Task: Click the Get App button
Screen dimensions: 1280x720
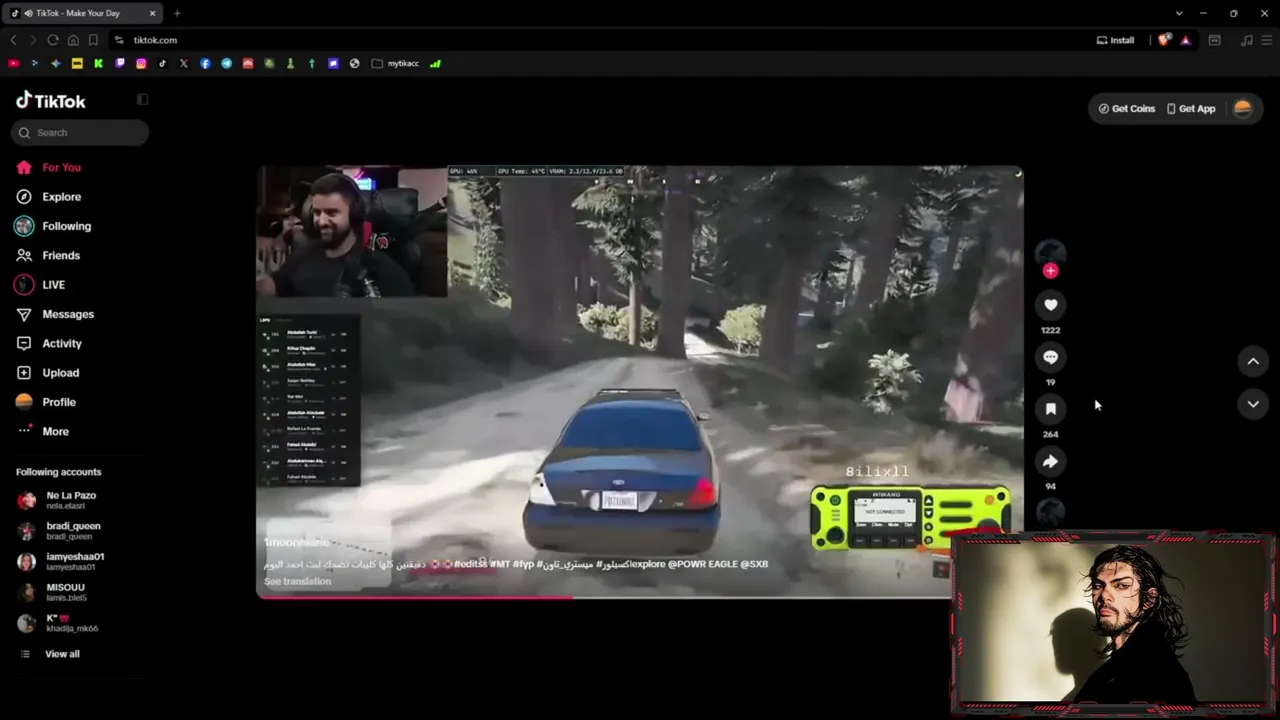Action: coord(1191,109)
